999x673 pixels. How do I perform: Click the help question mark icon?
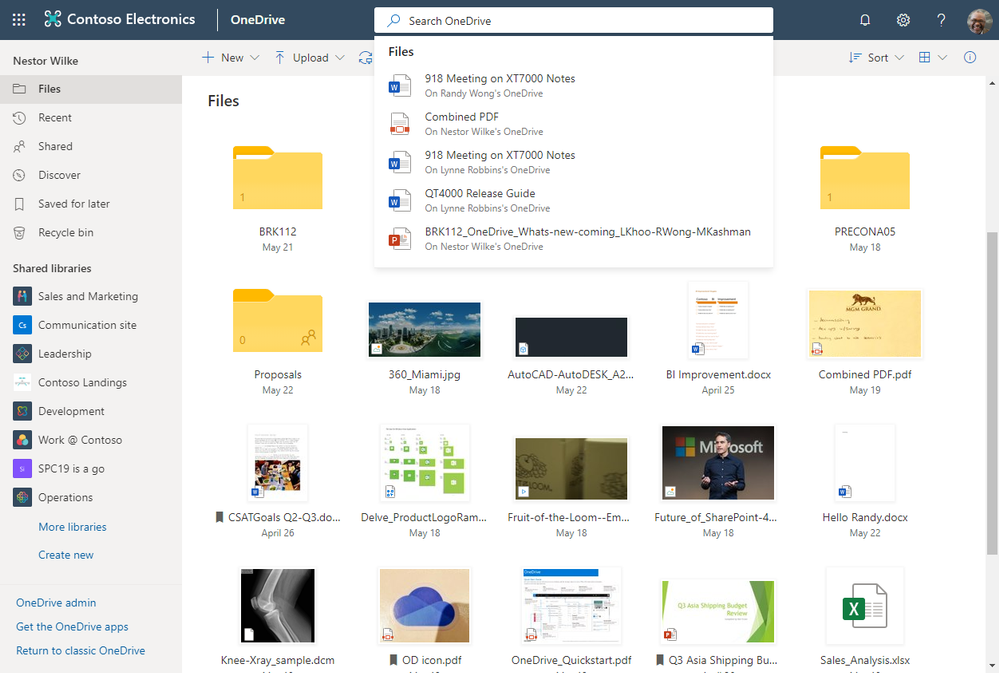click(x=941, y=20)
